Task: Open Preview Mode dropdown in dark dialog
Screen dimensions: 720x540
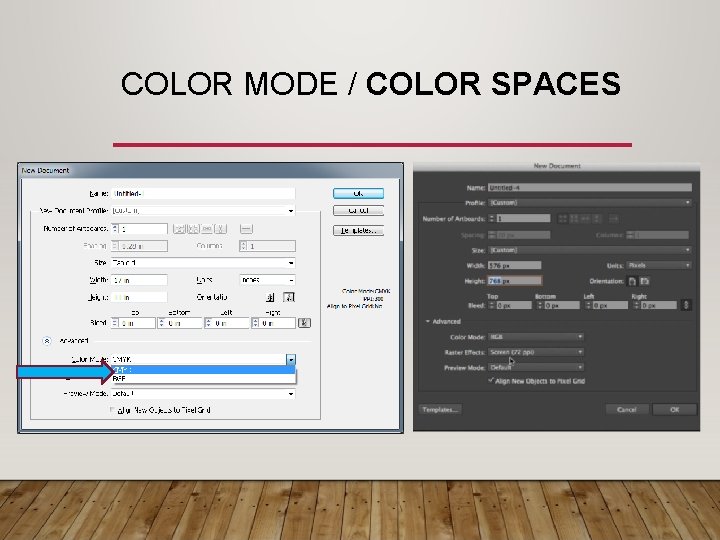Action: pyautogui.click(x=536, y=367)
